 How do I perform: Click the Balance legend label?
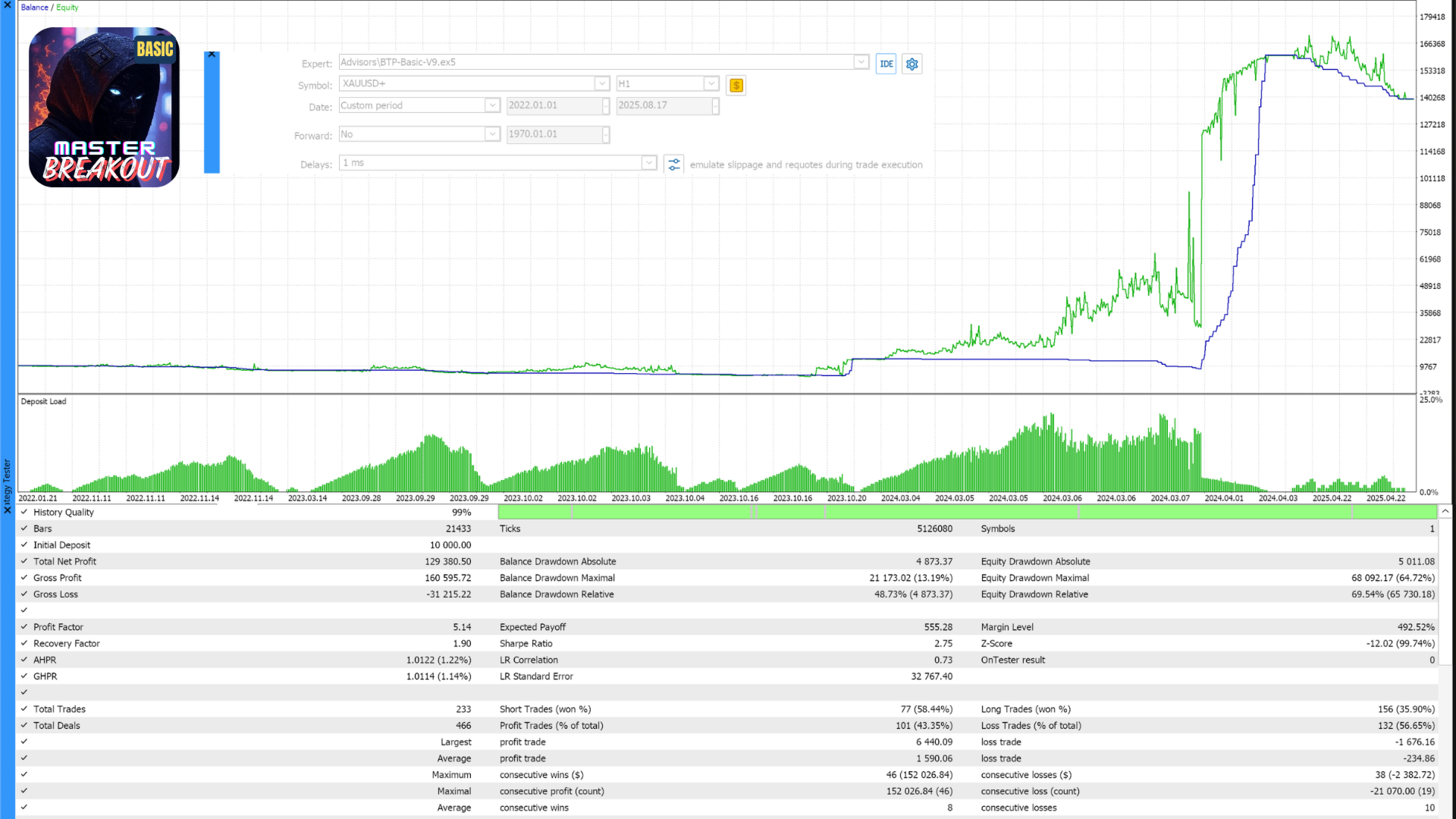click(34, 8)
